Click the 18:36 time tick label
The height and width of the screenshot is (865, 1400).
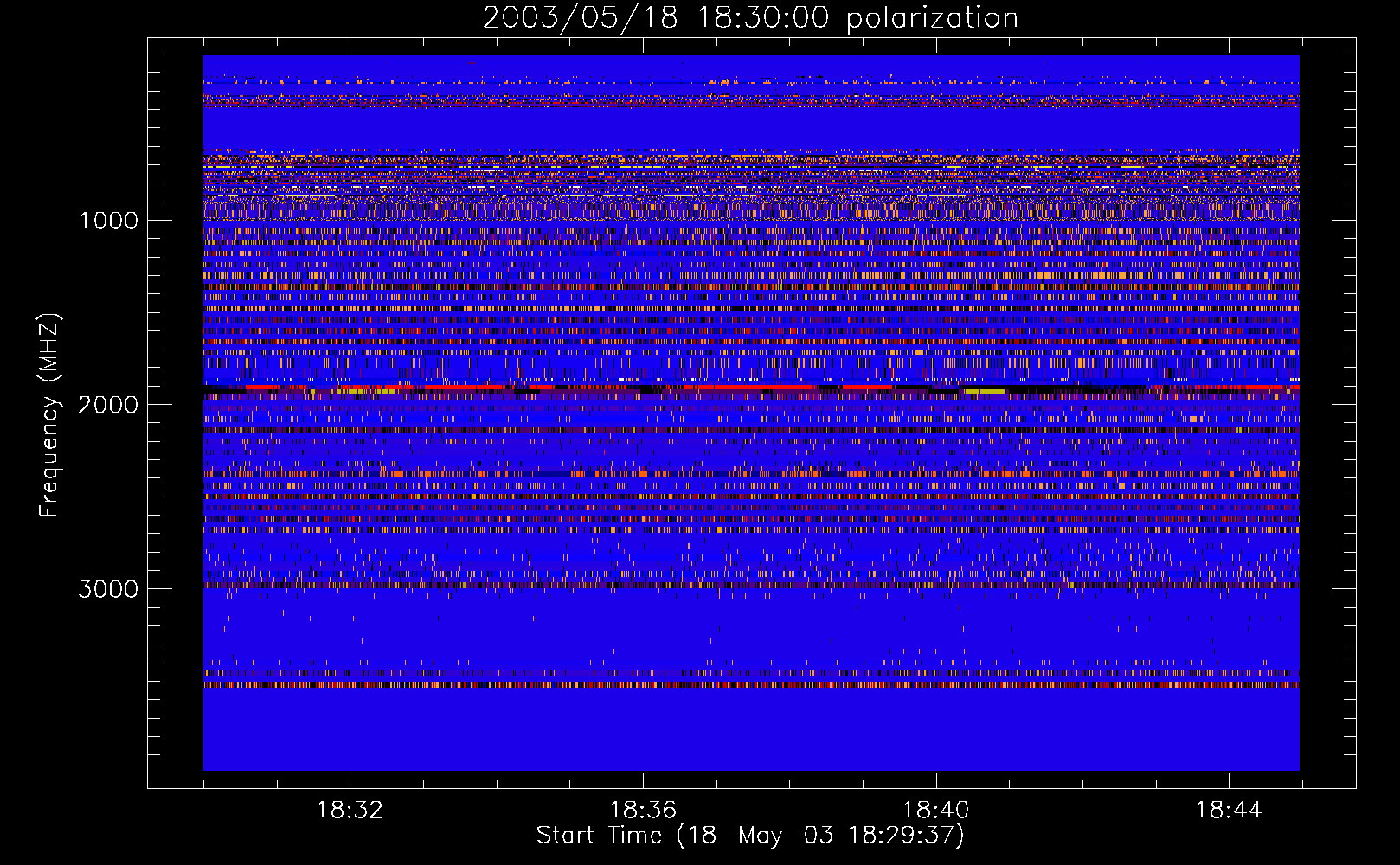tap(643, 811)
